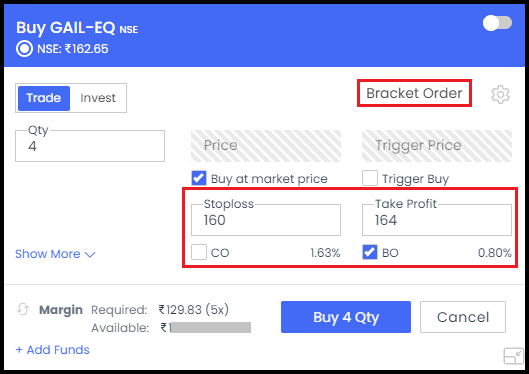
Task: Tick the CO cover order checkbox
Action: pos(199,252)
